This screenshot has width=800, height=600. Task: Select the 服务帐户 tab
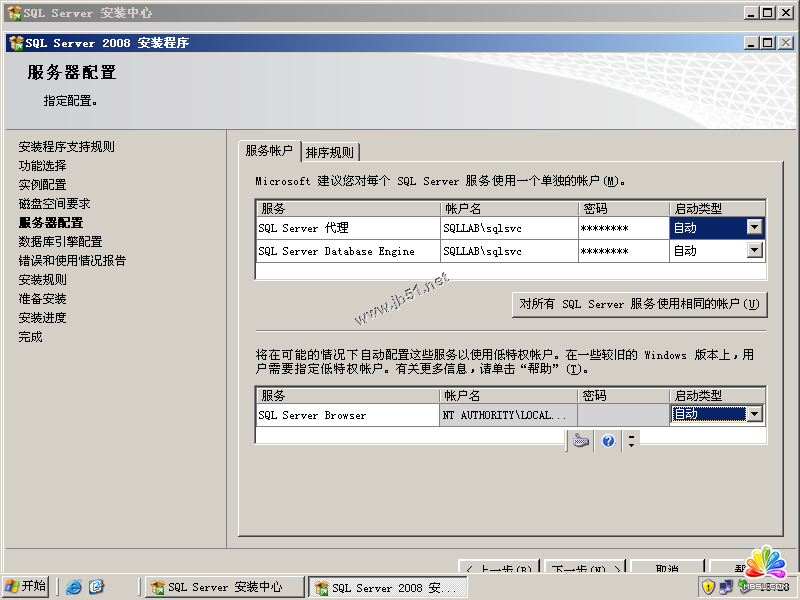click(x=270, y=151)
